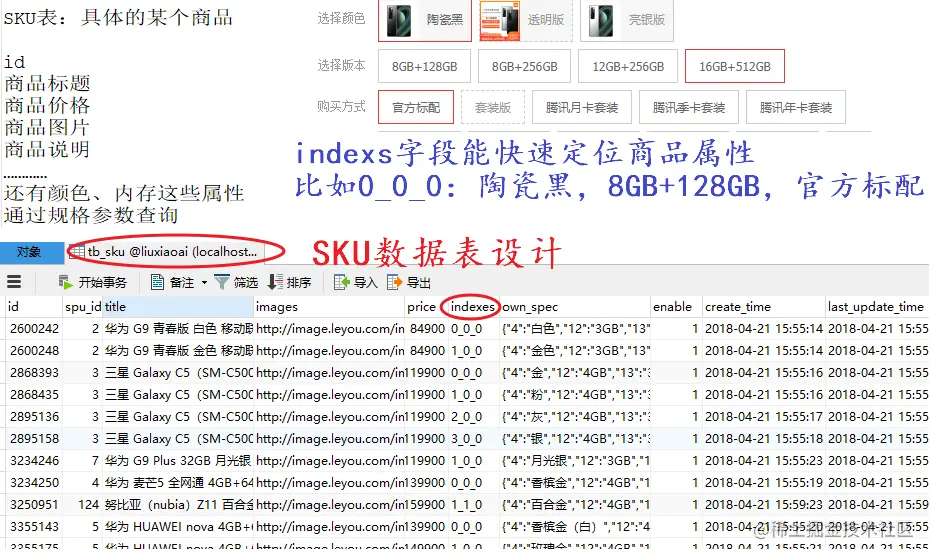Image resolution: width=931 pixels, height=557 pixels.
Task: Click the 排序 sort icon
Action: (x=275, y=283)
